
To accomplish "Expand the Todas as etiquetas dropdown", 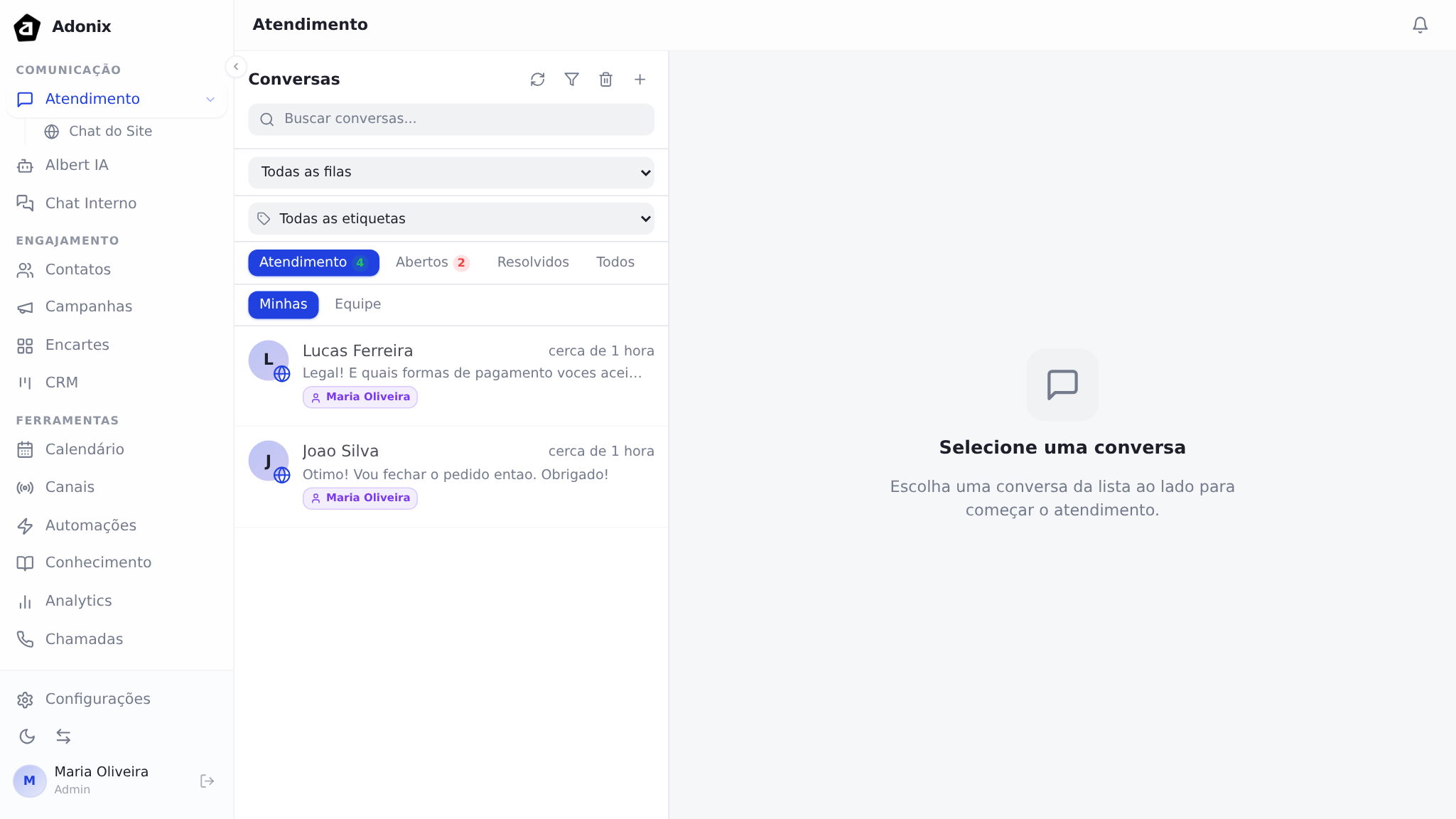I will (x=451, y=219).
